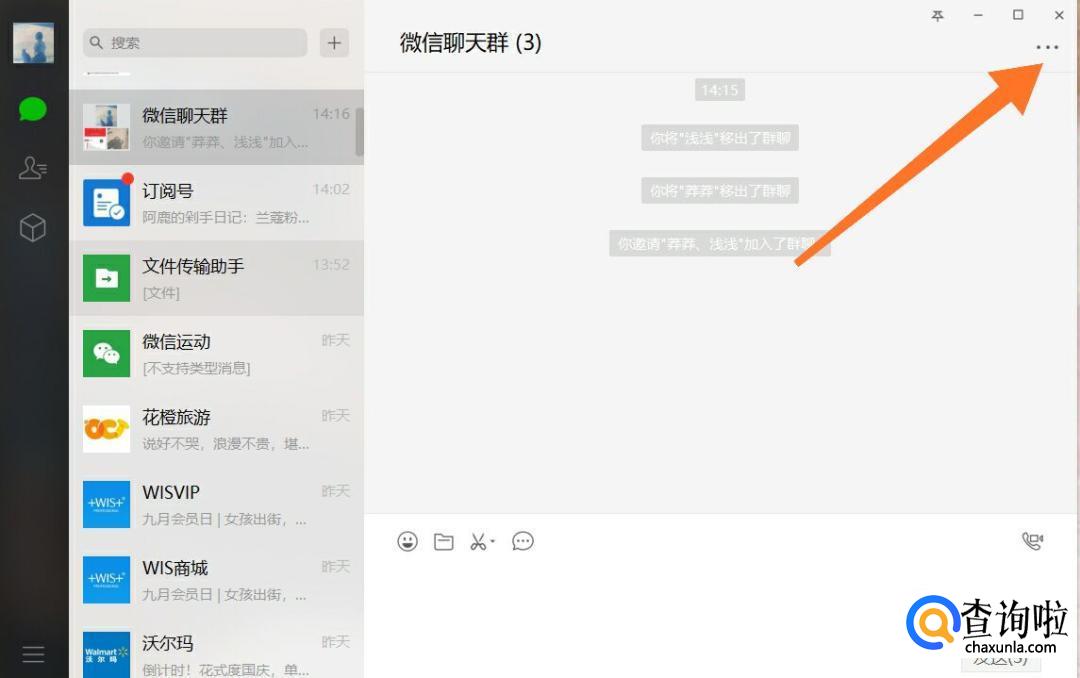
Task: Maximize the WeChat window
Action: click(1018, 15)
